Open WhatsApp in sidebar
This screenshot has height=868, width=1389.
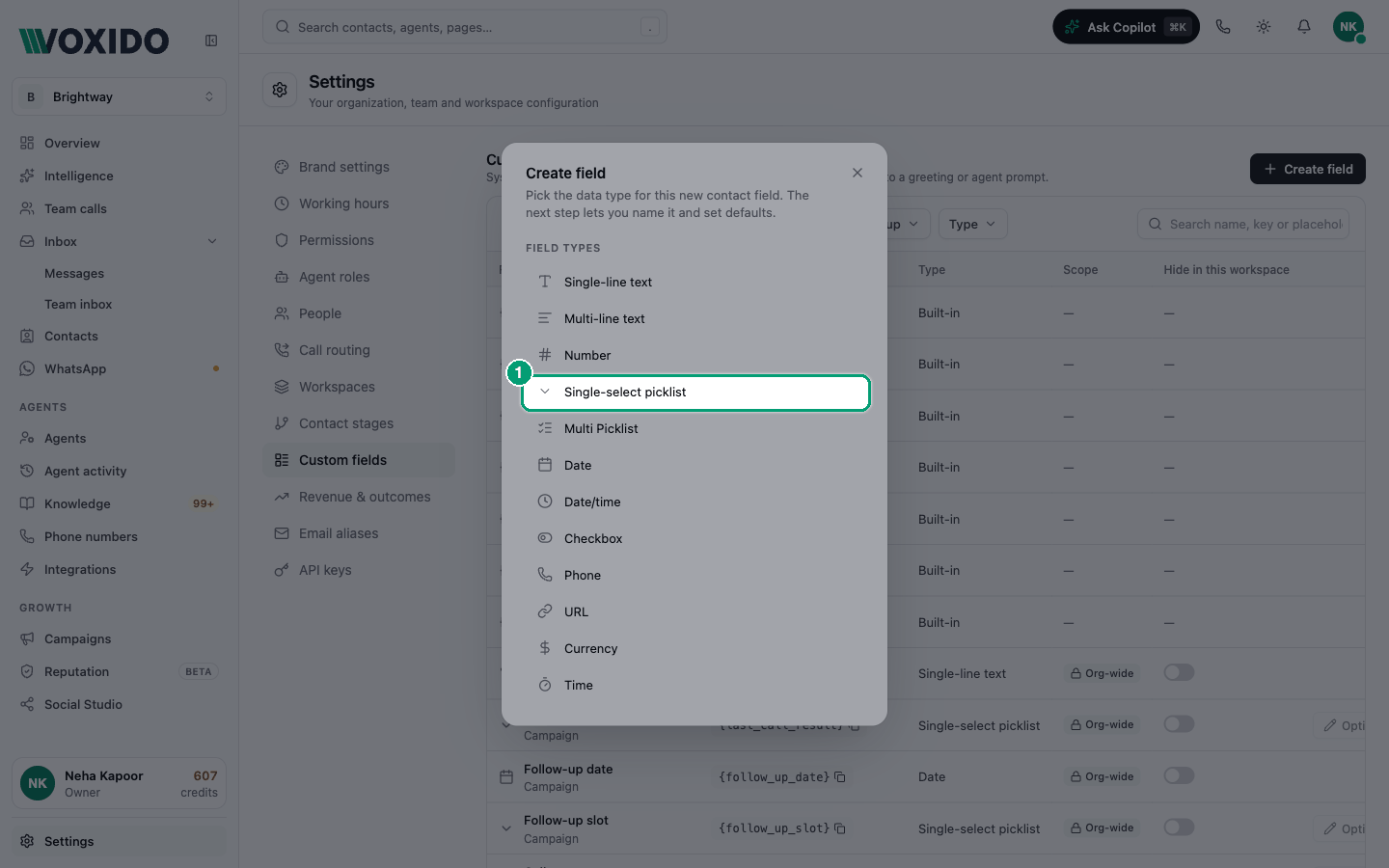120,368
